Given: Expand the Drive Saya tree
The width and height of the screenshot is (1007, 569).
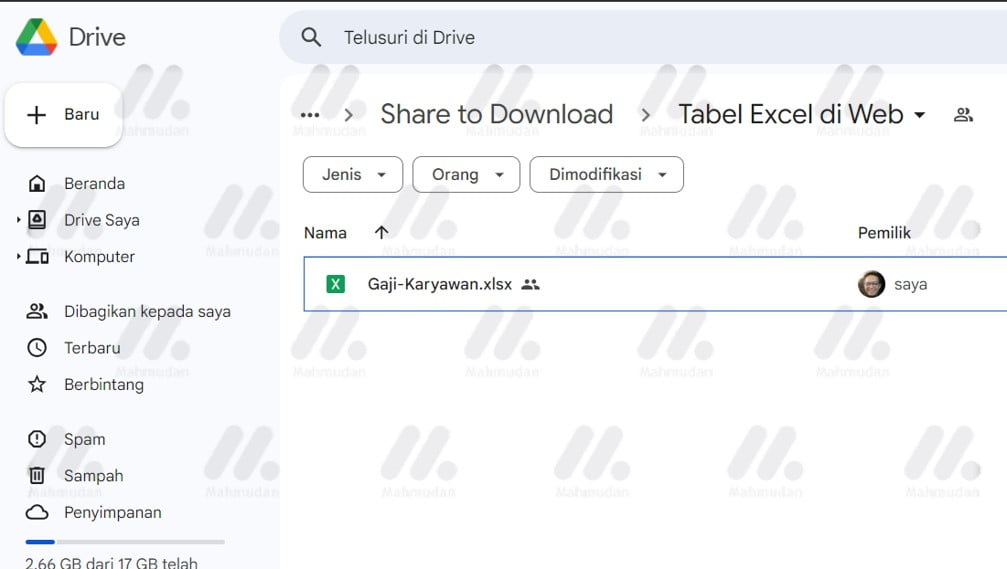Looking at the screenshot, I should coord(18,220).
